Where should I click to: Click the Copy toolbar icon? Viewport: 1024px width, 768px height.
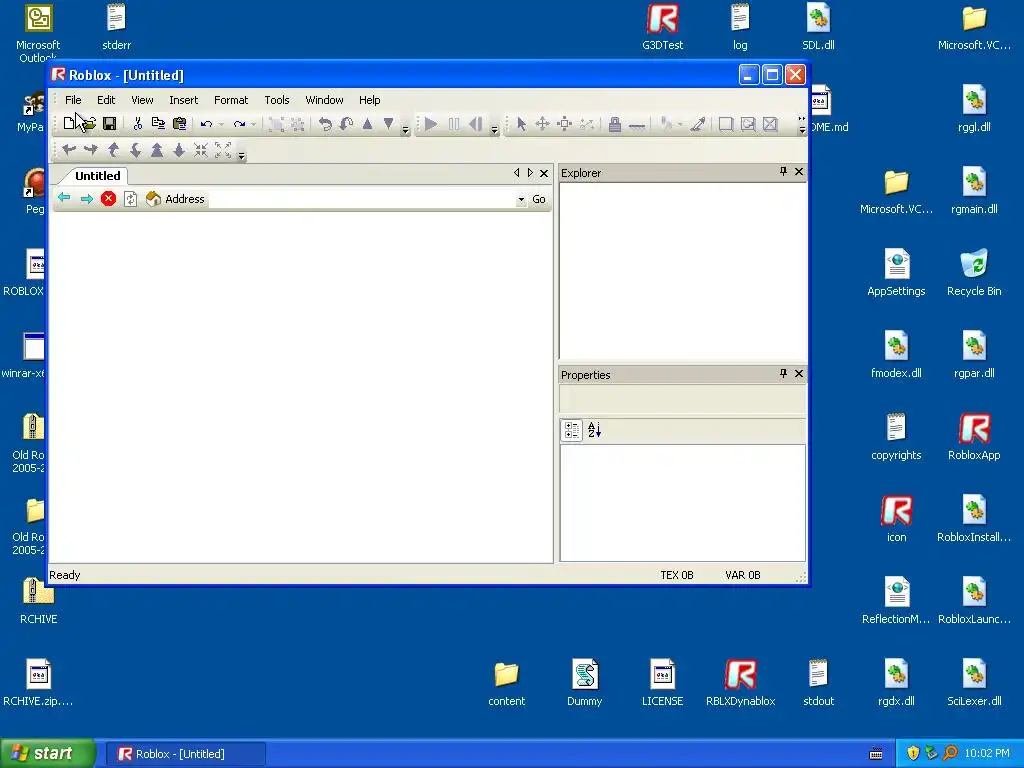158,124
